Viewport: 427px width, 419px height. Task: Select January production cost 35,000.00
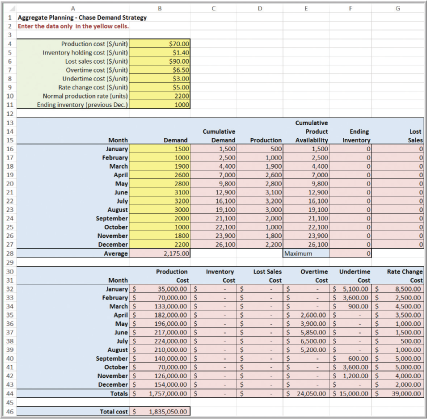(160, 289)
